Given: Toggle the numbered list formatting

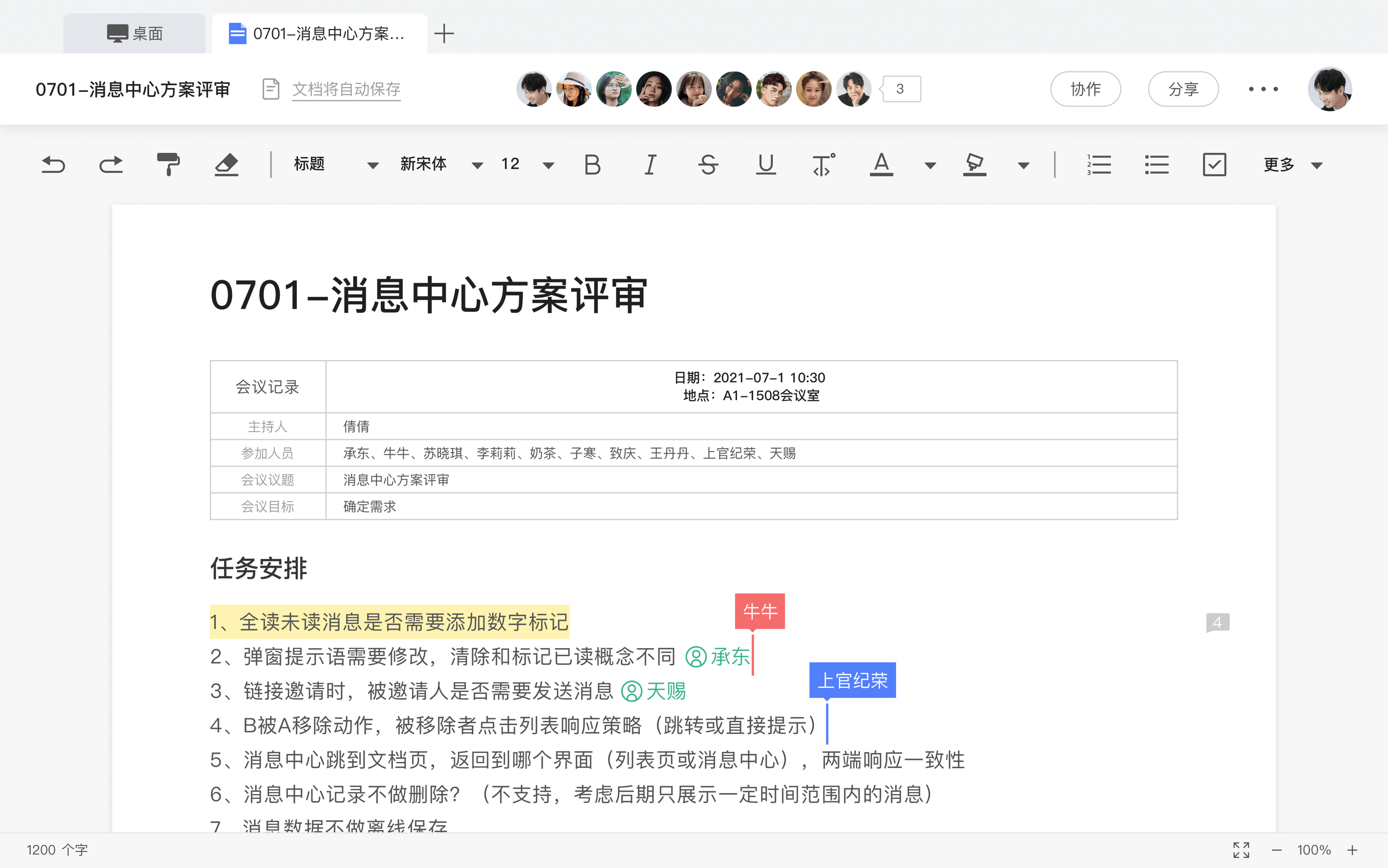Looking at the screenshot, I should pos(1099,165).
